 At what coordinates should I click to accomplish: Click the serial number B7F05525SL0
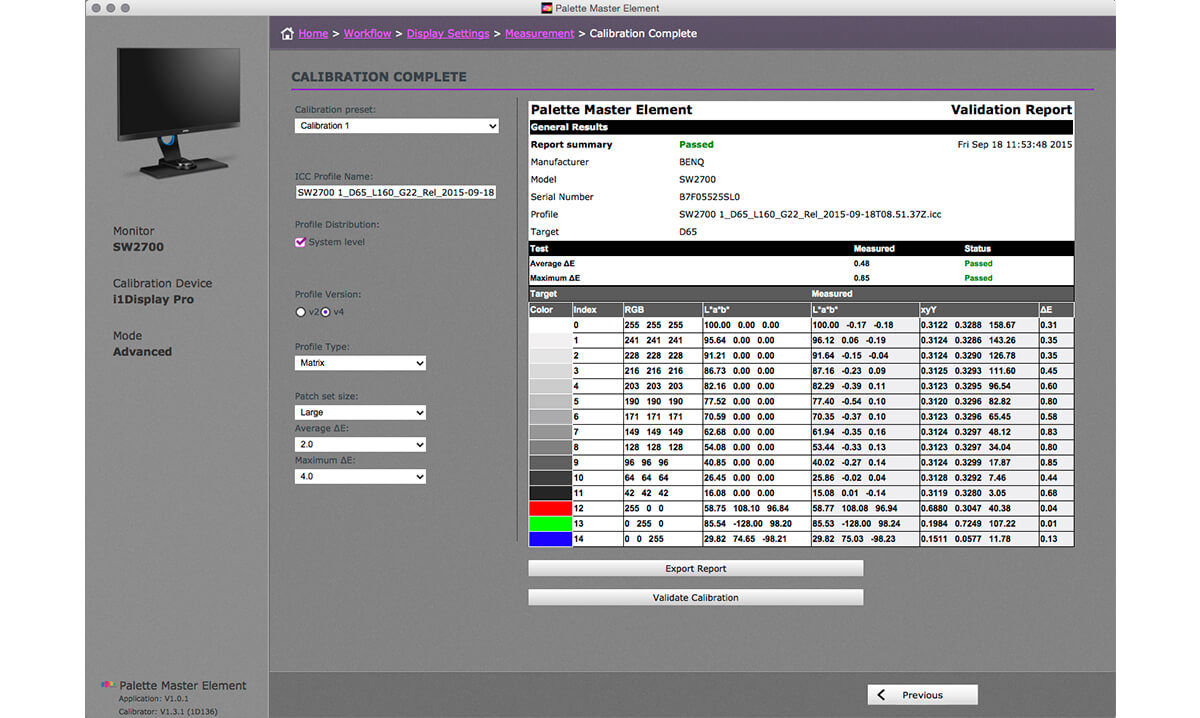click(x=709, y=196)
